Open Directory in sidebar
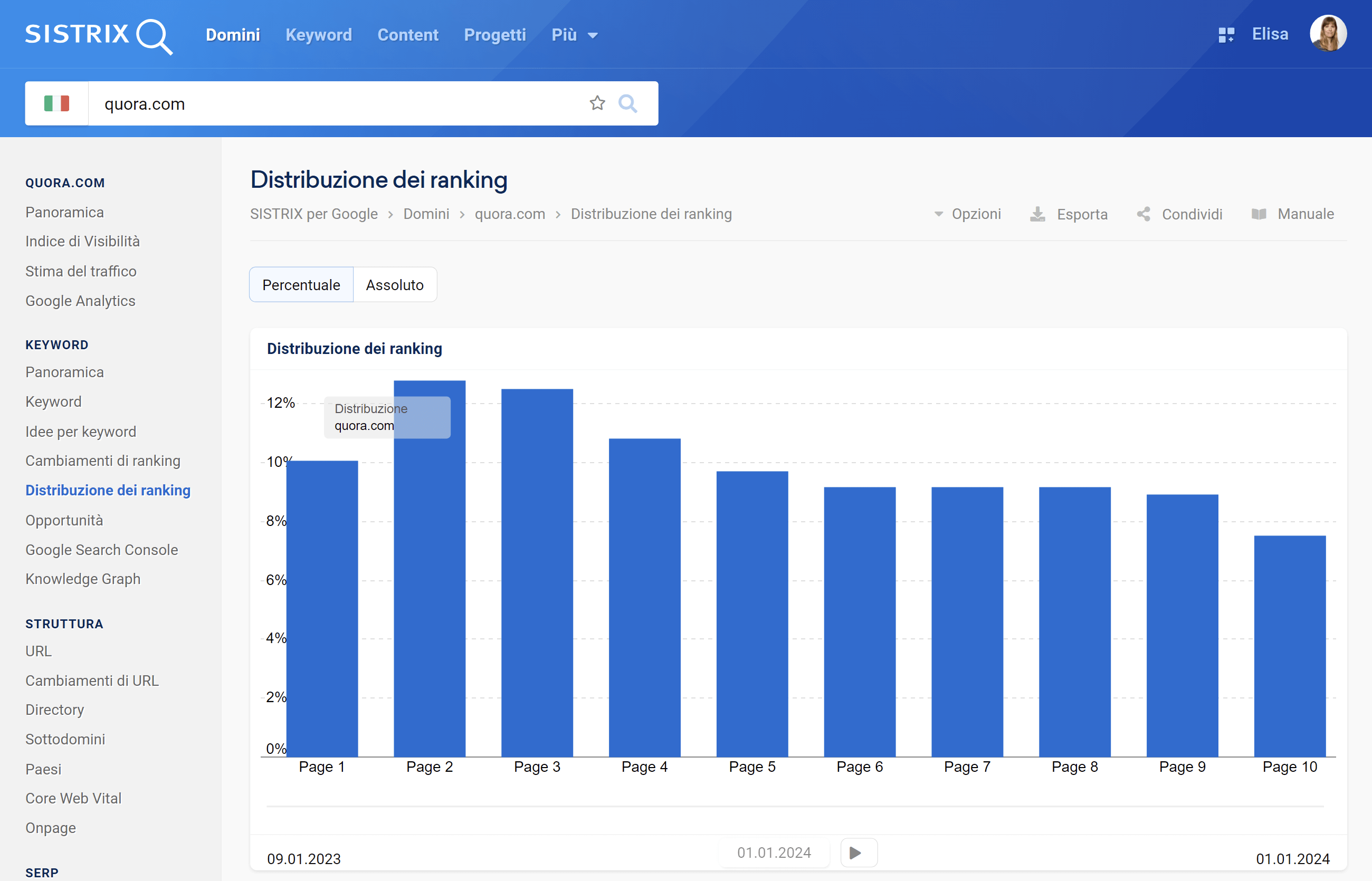Screen dimensions: 1372x881 (x=54, y=710)
